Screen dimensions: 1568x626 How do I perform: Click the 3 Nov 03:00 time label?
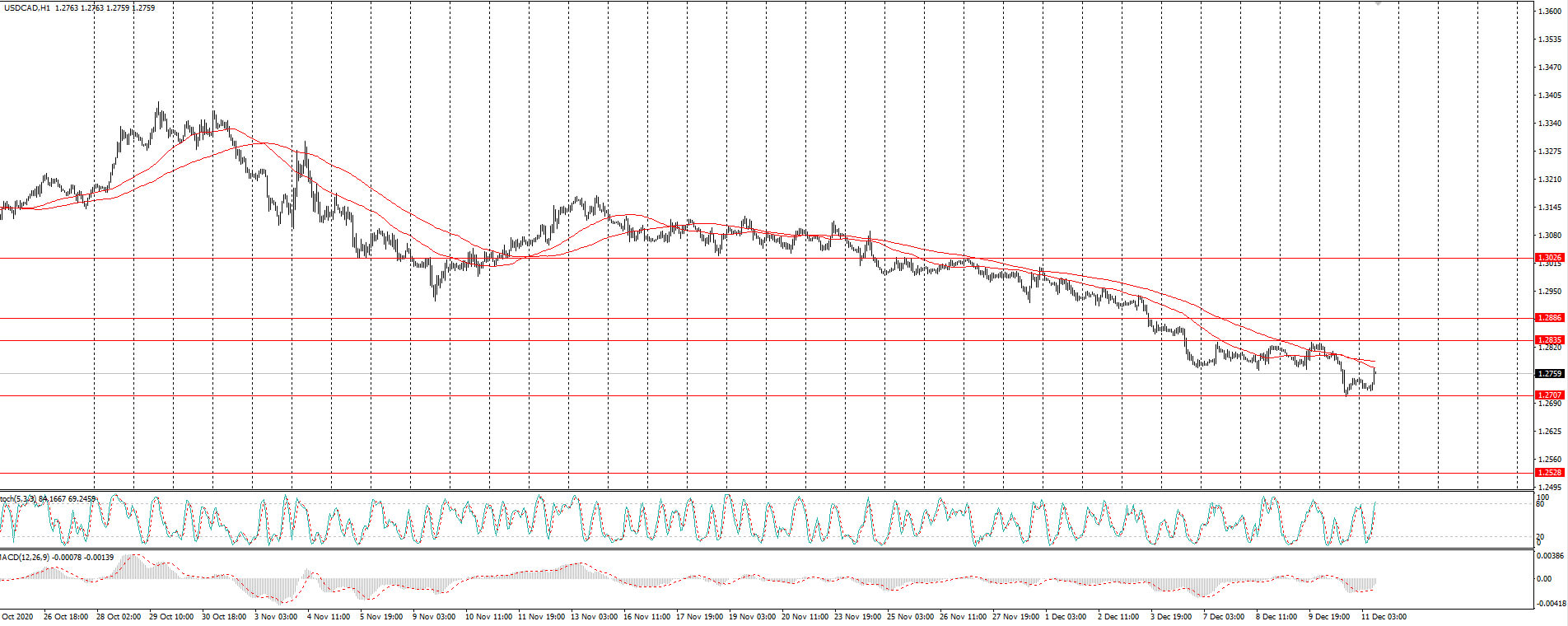click(276, 617)
